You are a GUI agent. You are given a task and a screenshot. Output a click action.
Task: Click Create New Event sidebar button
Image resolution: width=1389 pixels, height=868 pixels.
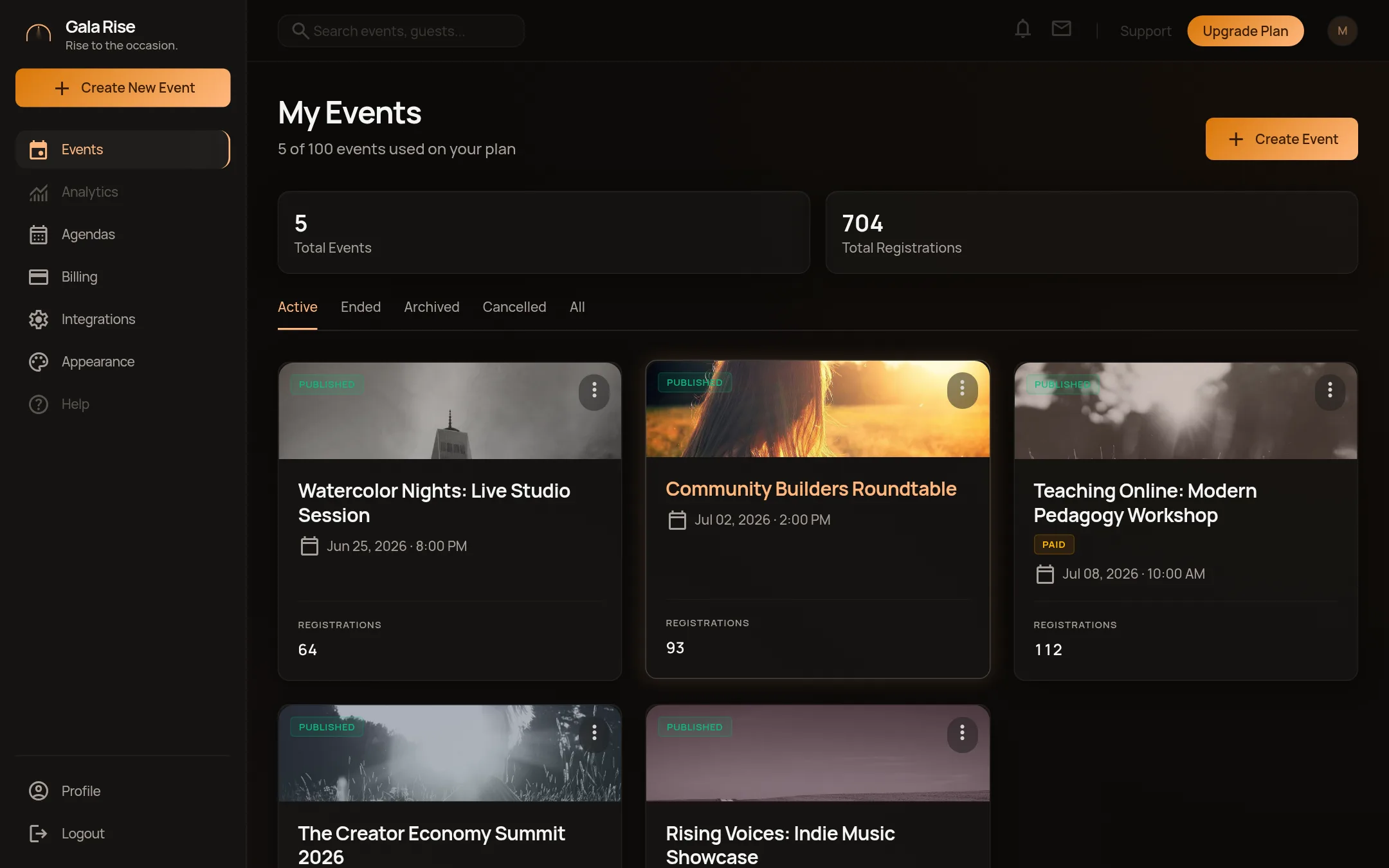(x=123, y=87)
